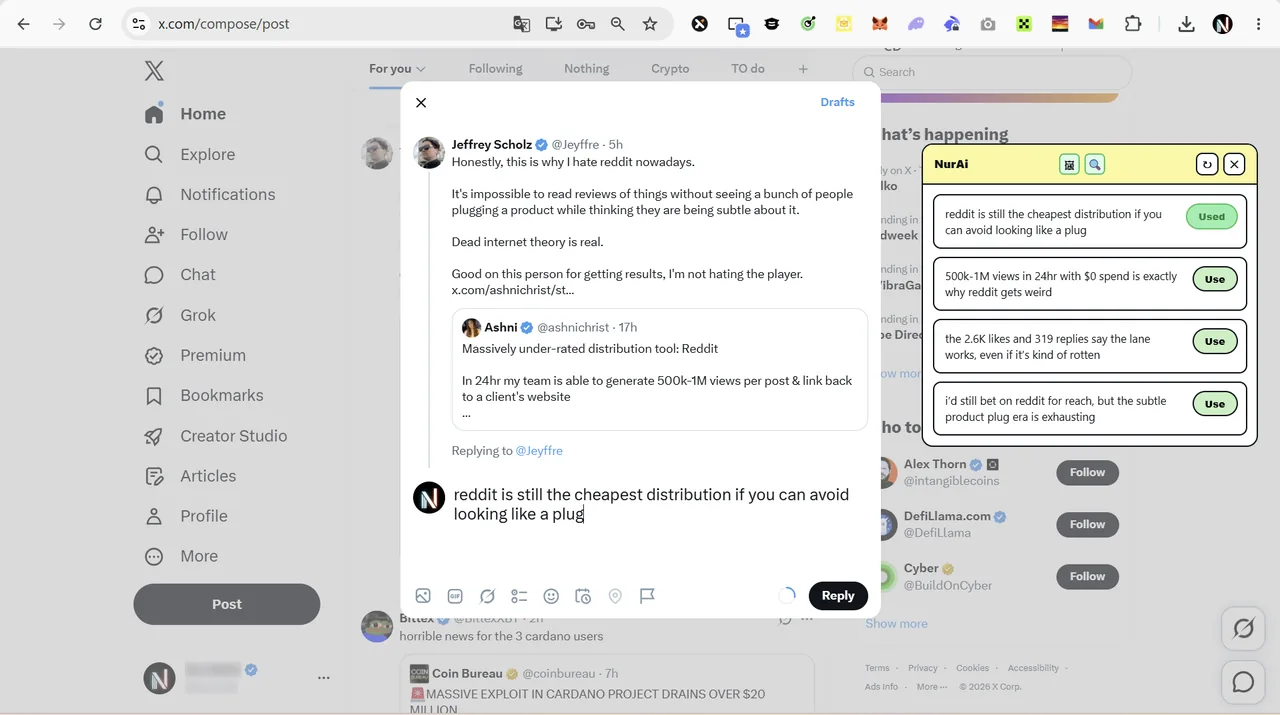Open Drafts in the compose dialog
This screenshot has width=1280, height=715.
(x=837, y=102)
